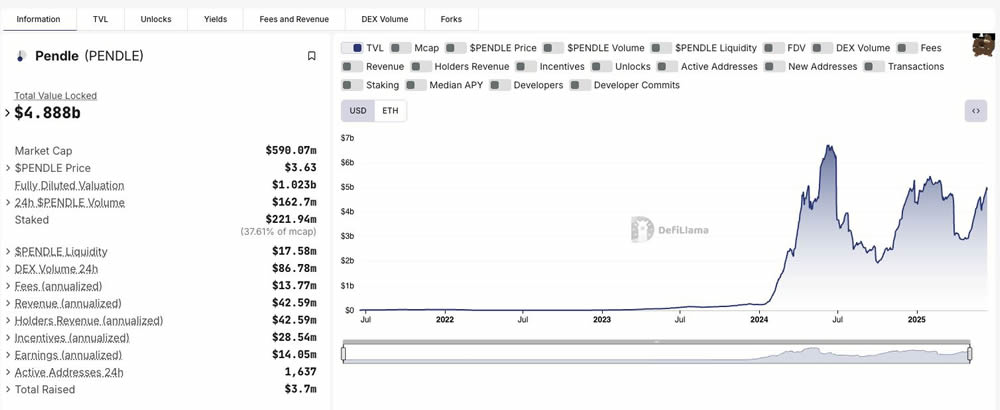Screen dimensions: 1000x410
Task: Select USD chart denomination
Action: (357, 110)
